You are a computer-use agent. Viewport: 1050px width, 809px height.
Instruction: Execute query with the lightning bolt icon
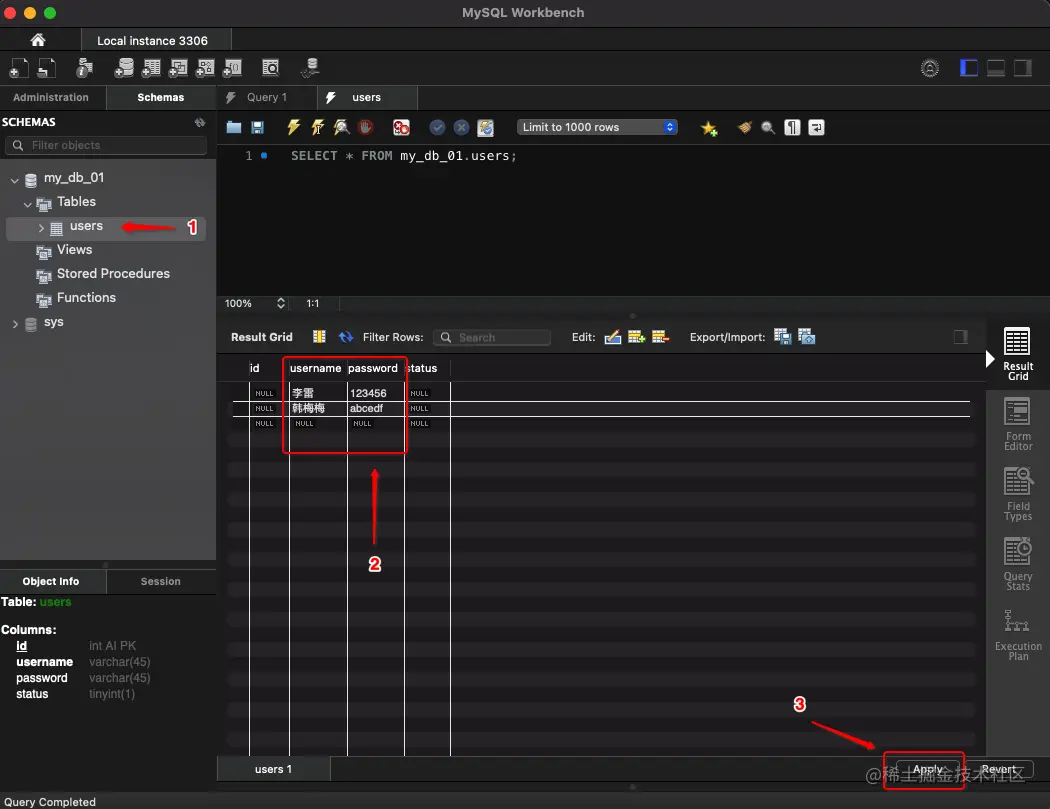tap(293, 127)
